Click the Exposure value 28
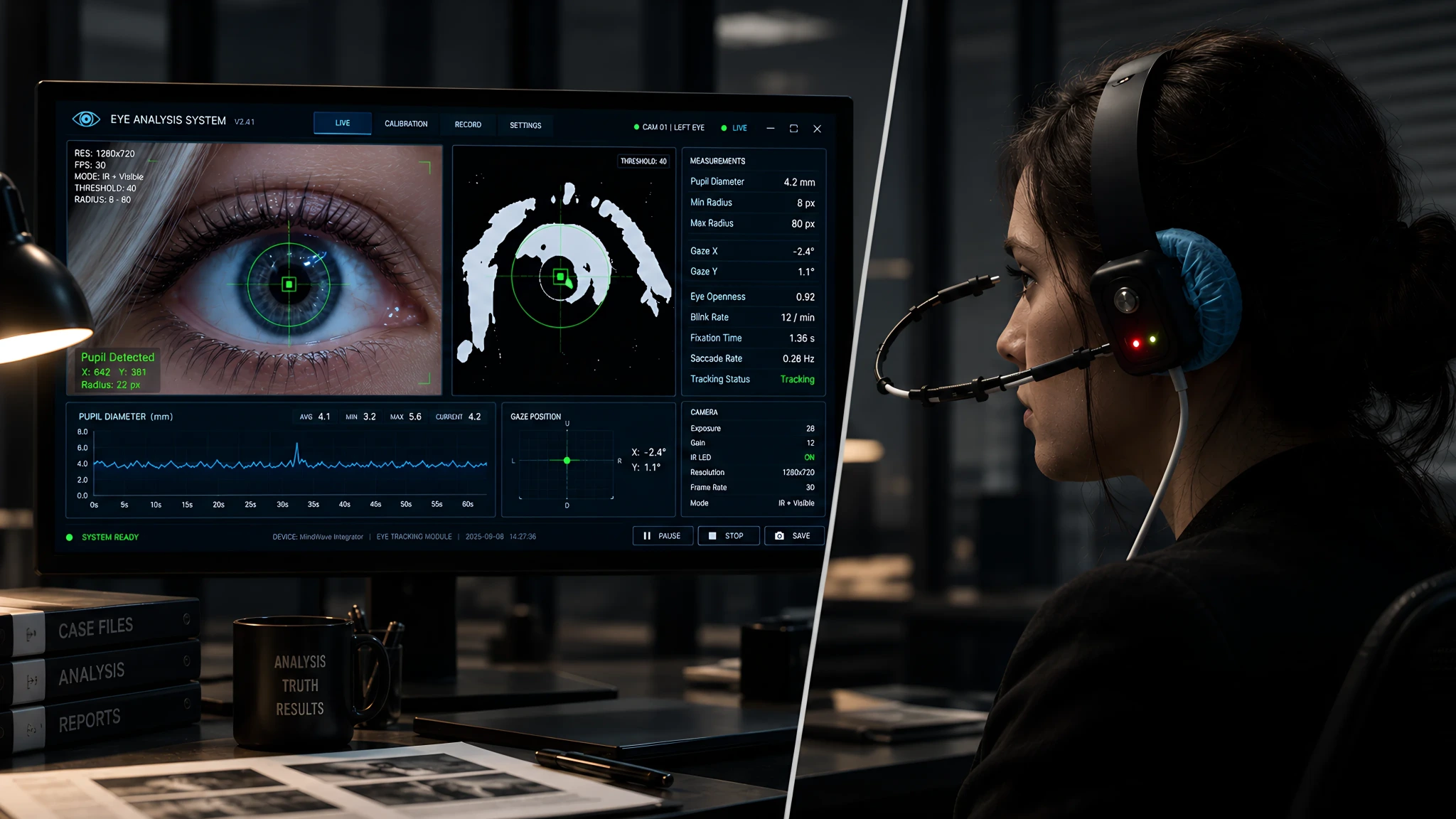Screen dimensions: 1456x819 click(810, 429)
